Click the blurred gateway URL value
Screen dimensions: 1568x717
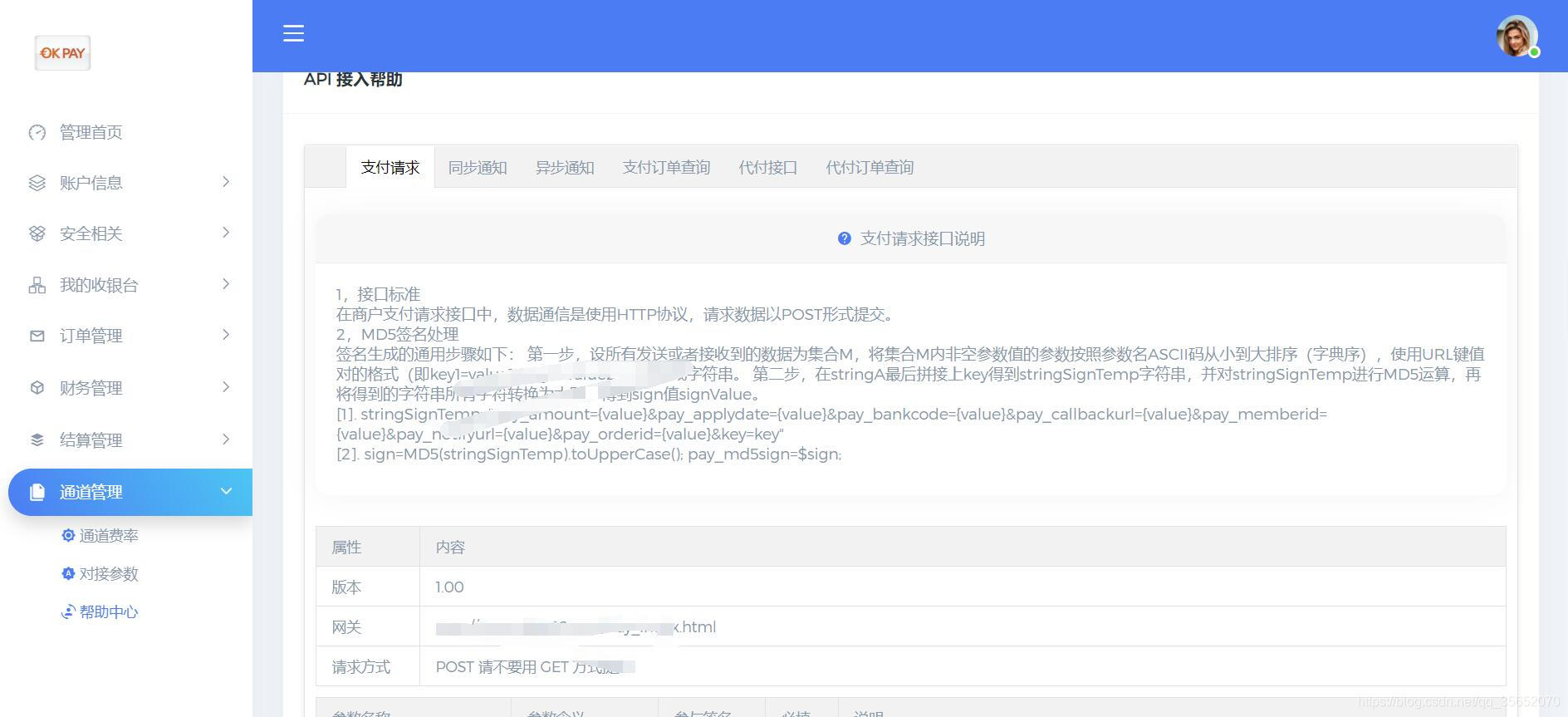pyautogui.click(x=576, y=626)
